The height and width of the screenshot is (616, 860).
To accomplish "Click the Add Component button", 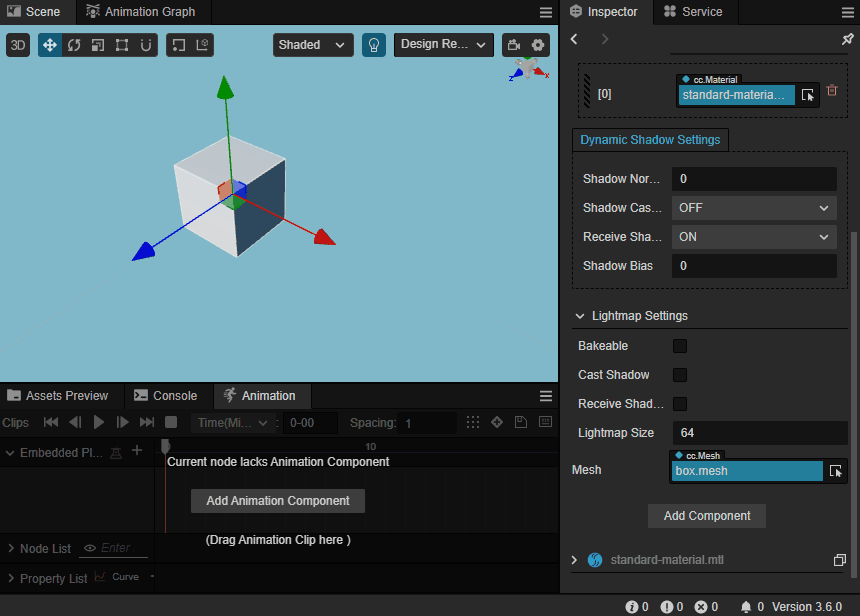I will pyautogui.click(x=707, y=516).
